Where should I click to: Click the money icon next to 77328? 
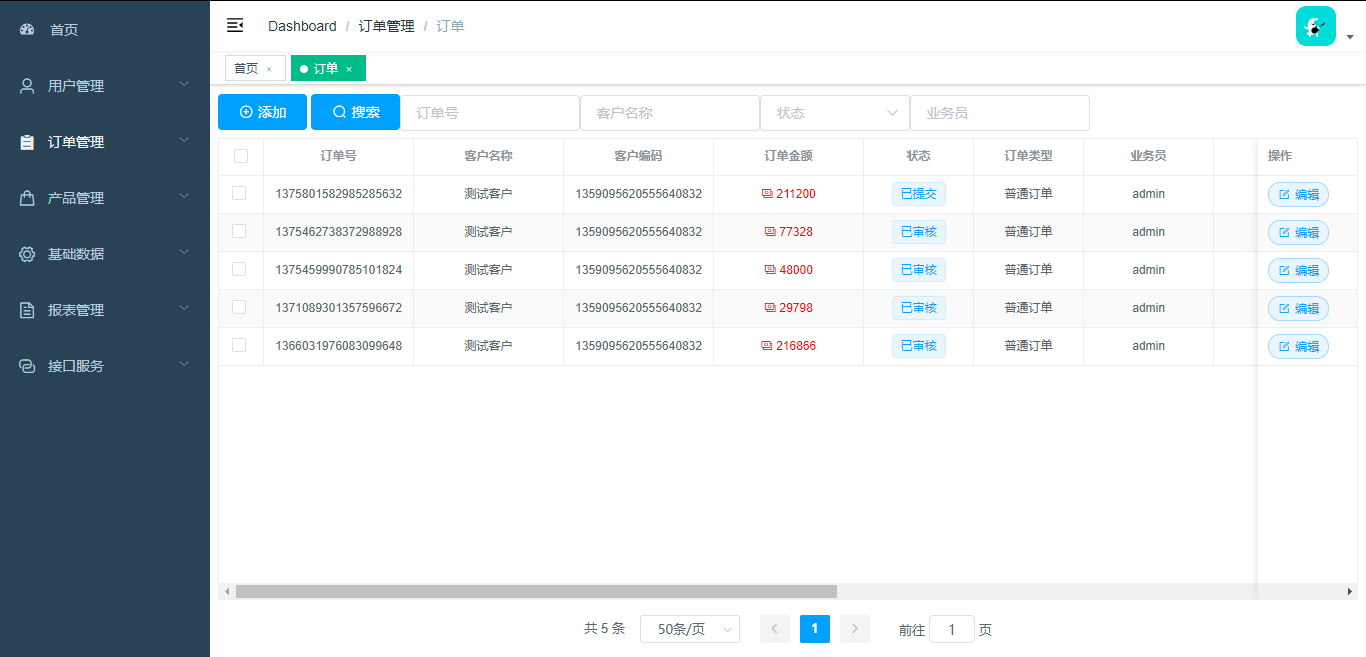click(x=770, y=232)
